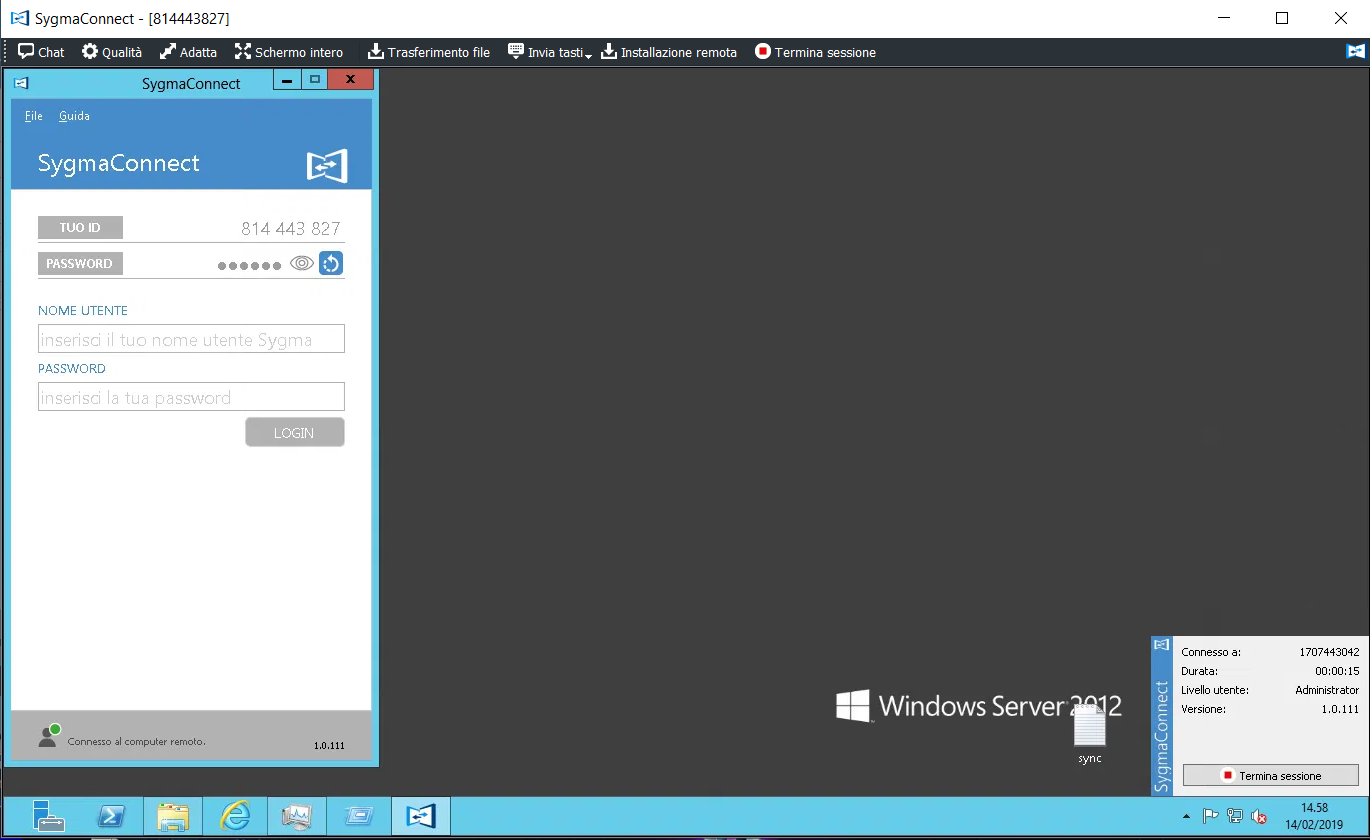Image resolution: width=1370 pixels, height=840 pixels.
Task: Open Trasferimento file
Action: [429, 52]
